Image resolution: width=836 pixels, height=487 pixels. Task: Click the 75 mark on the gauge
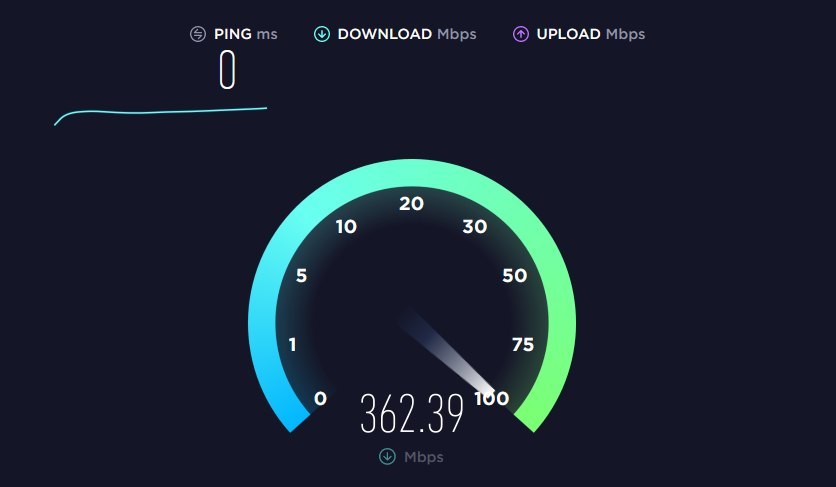522,345
